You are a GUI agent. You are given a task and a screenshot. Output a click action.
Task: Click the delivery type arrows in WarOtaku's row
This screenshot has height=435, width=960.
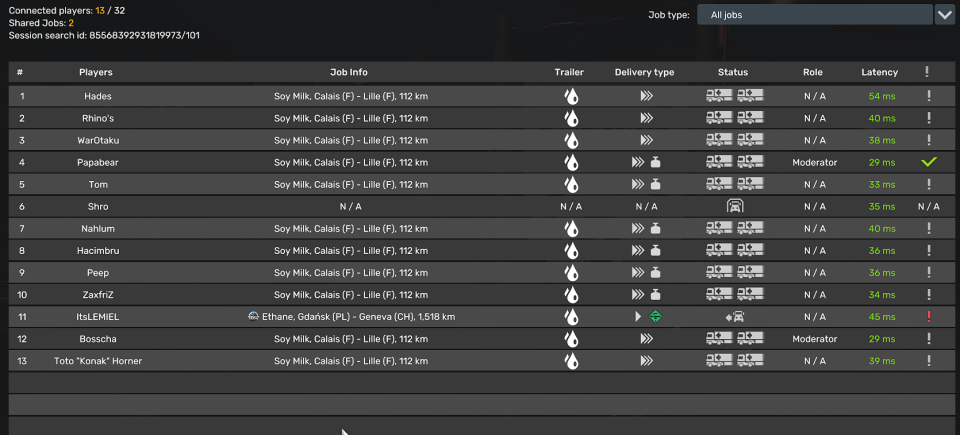pos(645,140)
